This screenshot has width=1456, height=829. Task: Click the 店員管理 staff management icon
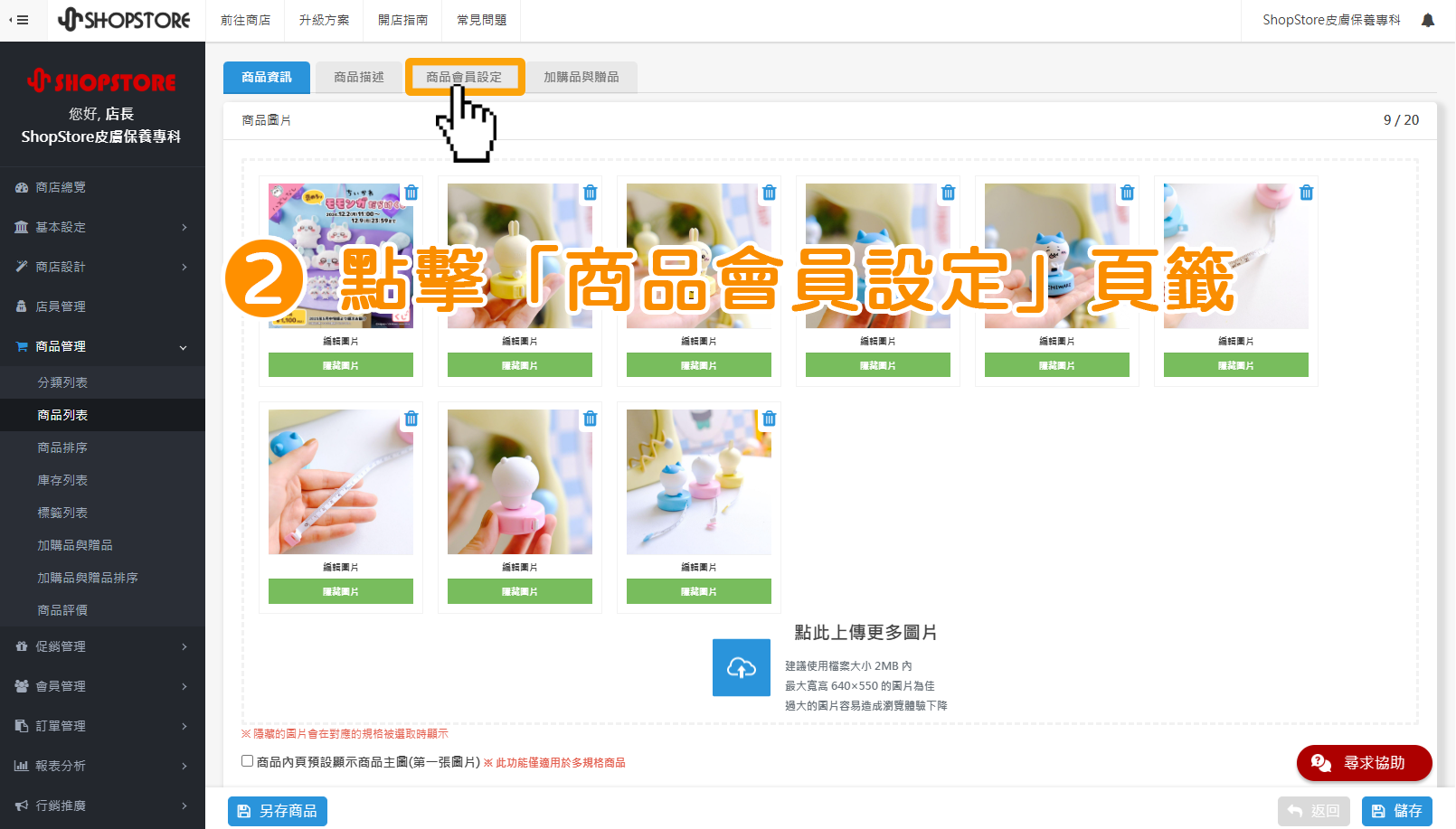22,306
